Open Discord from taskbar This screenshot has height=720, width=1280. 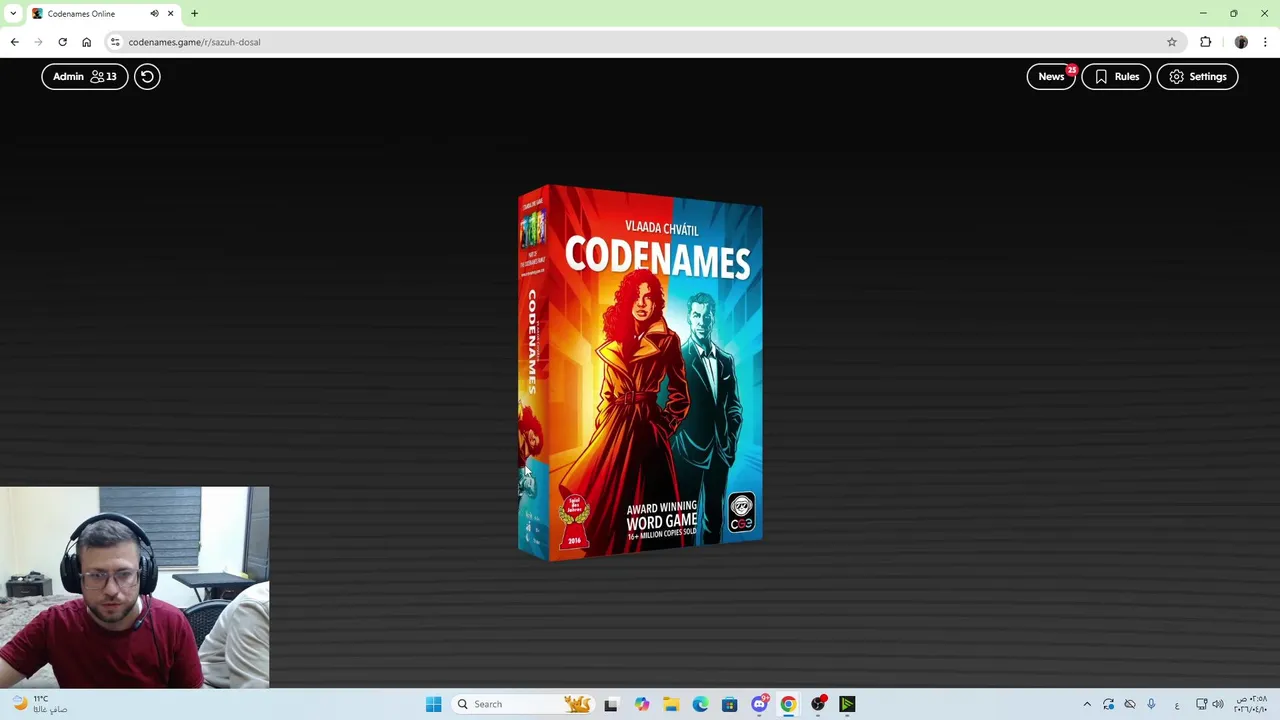tap(759, 704)
